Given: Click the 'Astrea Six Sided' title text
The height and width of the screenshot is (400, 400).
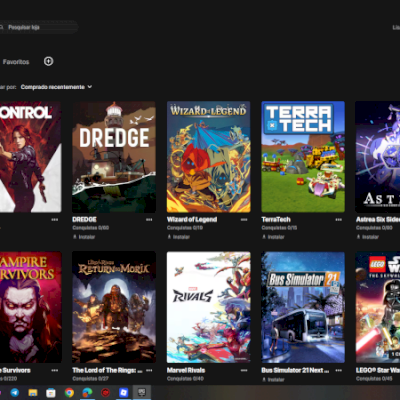Looking at the screenshot, I should click(x=378, y=219).
